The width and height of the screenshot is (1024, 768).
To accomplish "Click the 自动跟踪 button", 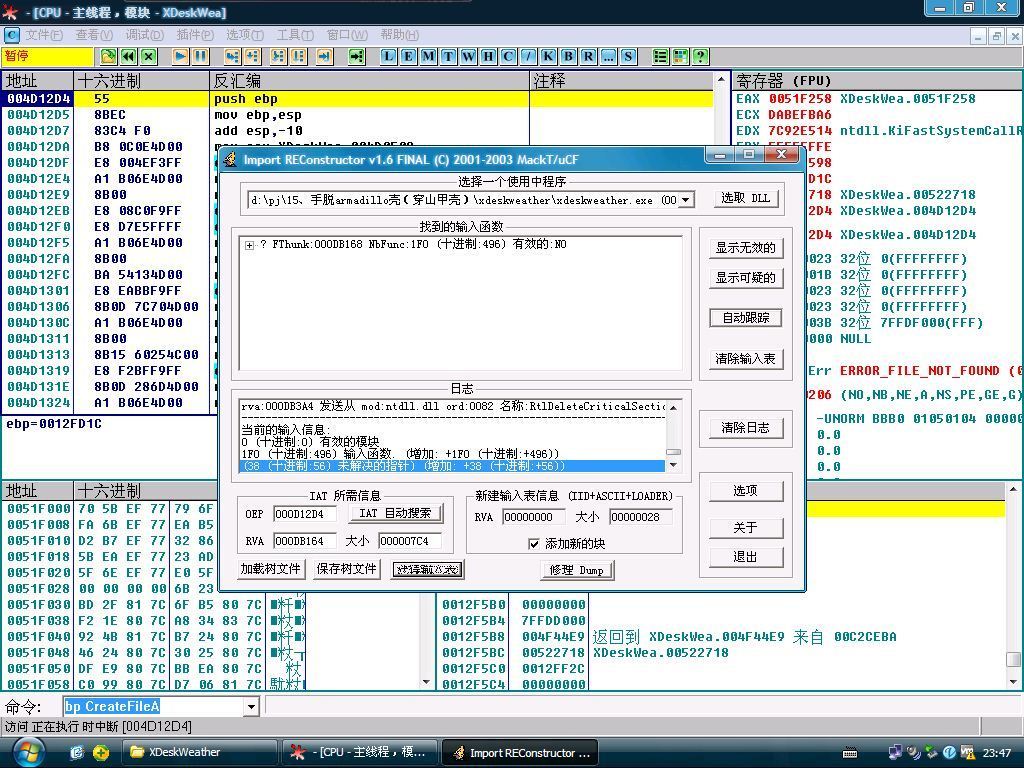I will (745, 318).
